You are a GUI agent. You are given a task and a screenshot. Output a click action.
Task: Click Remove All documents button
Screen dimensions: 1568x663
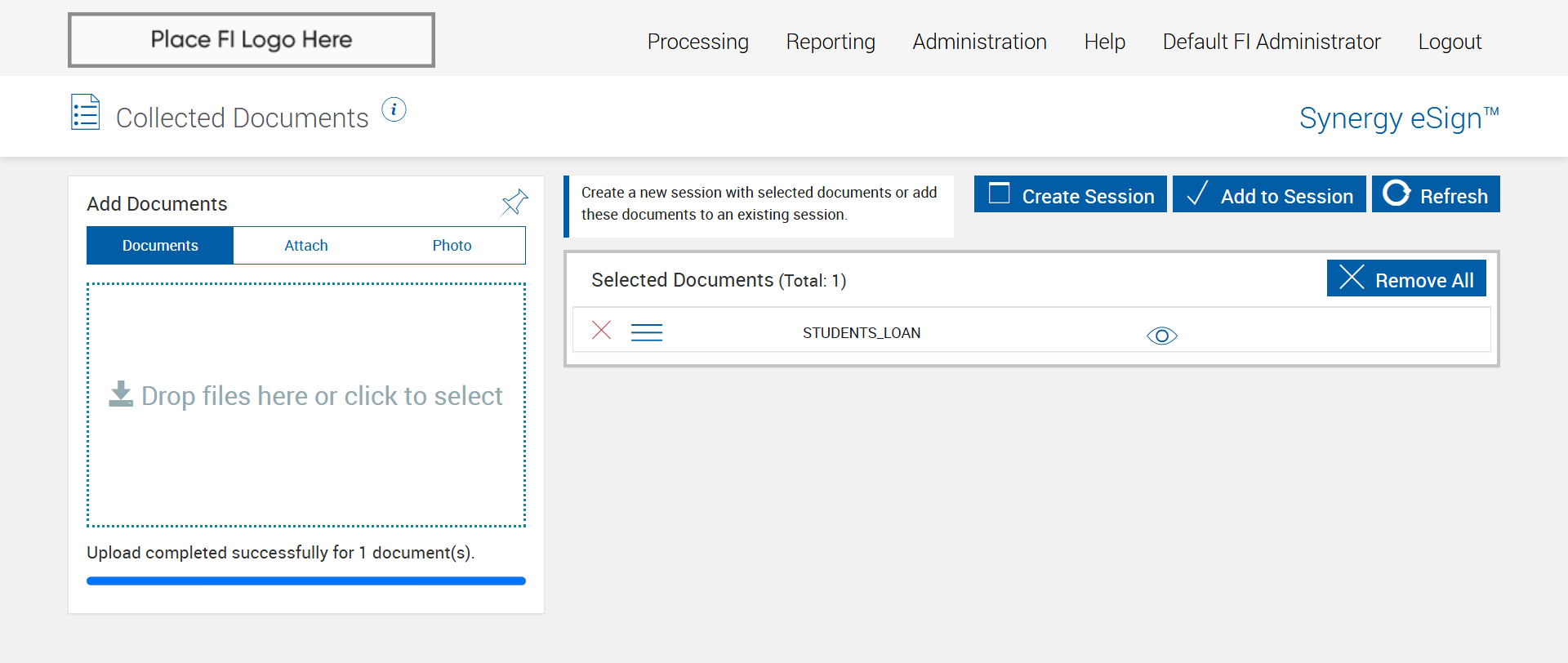[1405, 279]
